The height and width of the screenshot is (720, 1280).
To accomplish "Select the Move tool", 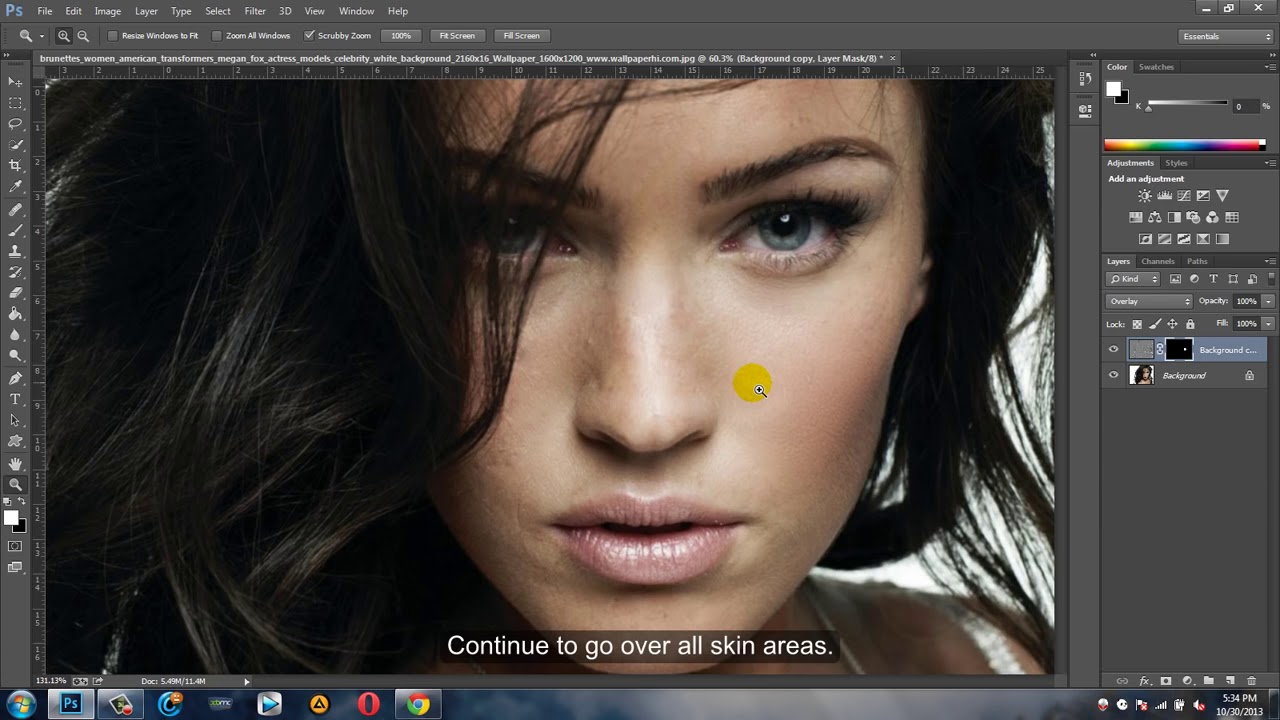I will tap(15, 82).
